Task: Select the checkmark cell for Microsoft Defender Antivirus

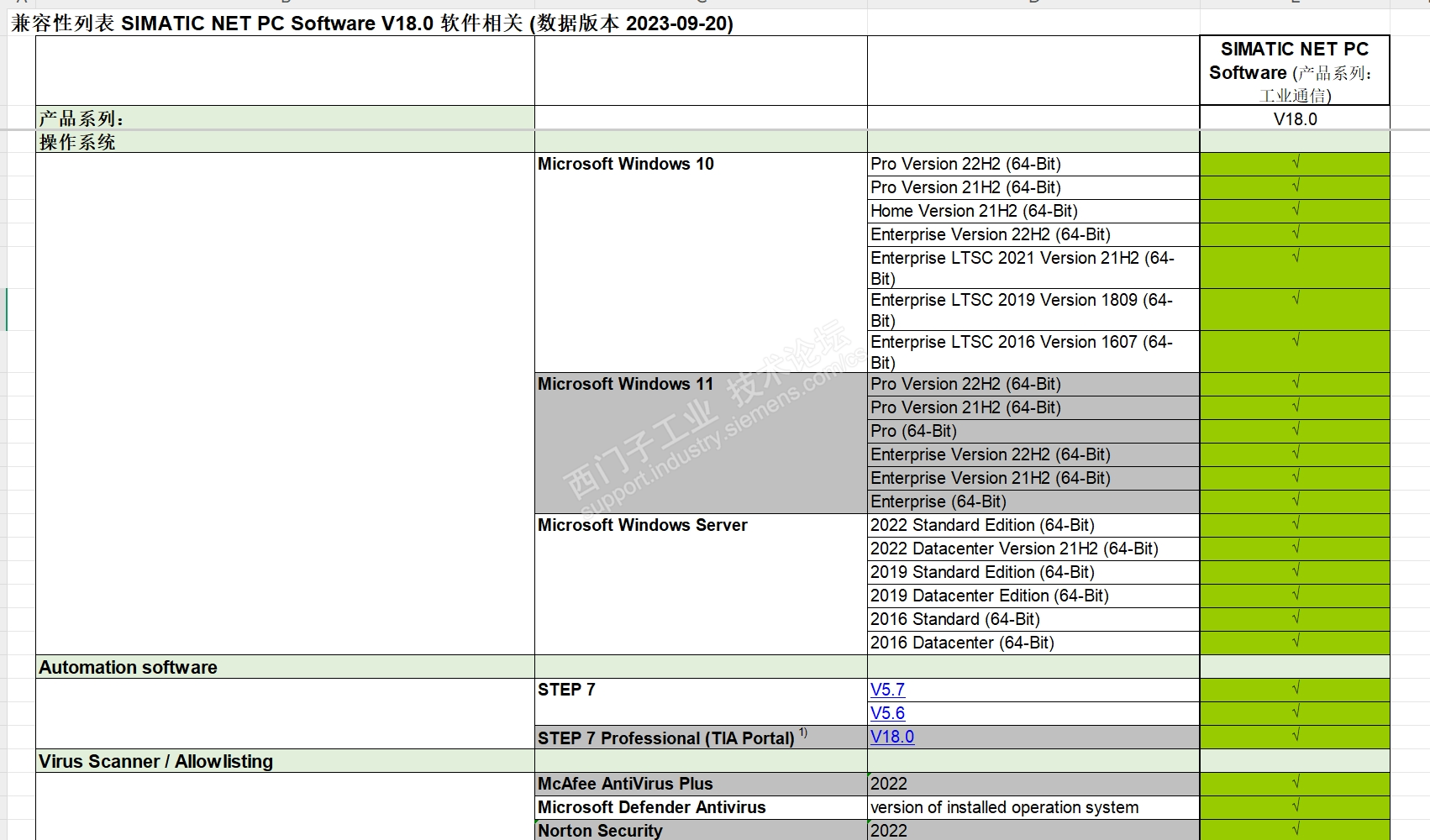Action: tap(1295, 807)
